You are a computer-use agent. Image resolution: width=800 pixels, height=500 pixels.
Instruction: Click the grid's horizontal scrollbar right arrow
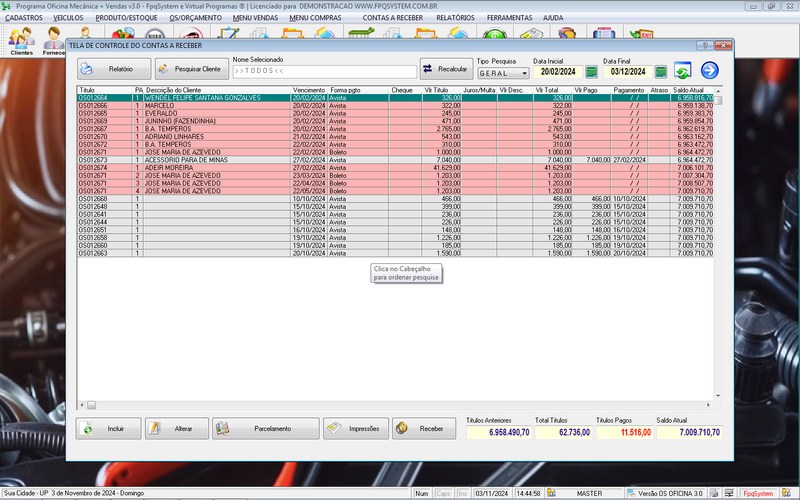coord(708,405)
